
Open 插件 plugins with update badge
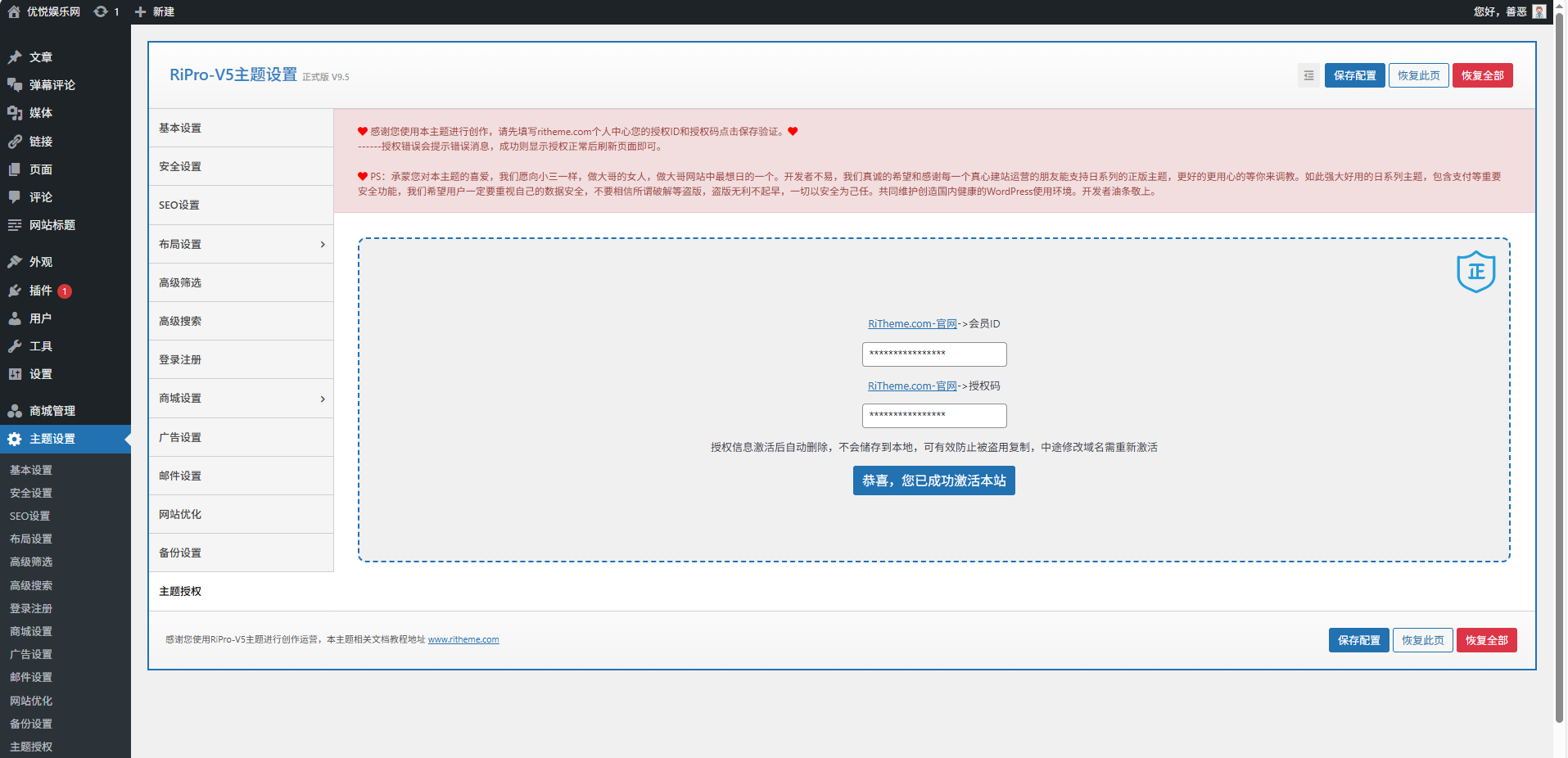[x=41, y=291]
